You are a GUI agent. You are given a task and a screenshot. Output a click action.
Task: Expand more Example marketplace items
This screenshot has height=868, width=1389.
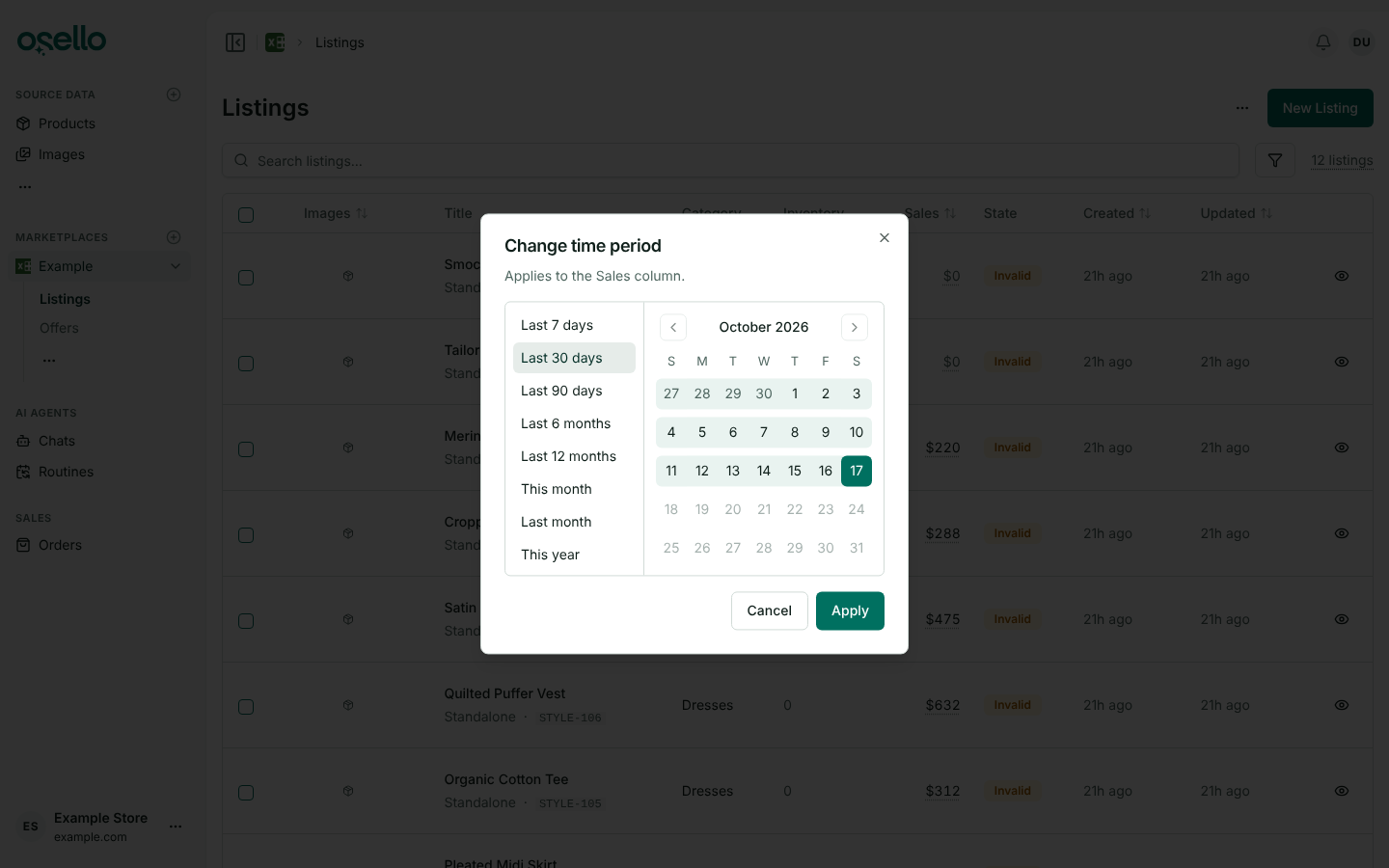click(x=49, y=361)
